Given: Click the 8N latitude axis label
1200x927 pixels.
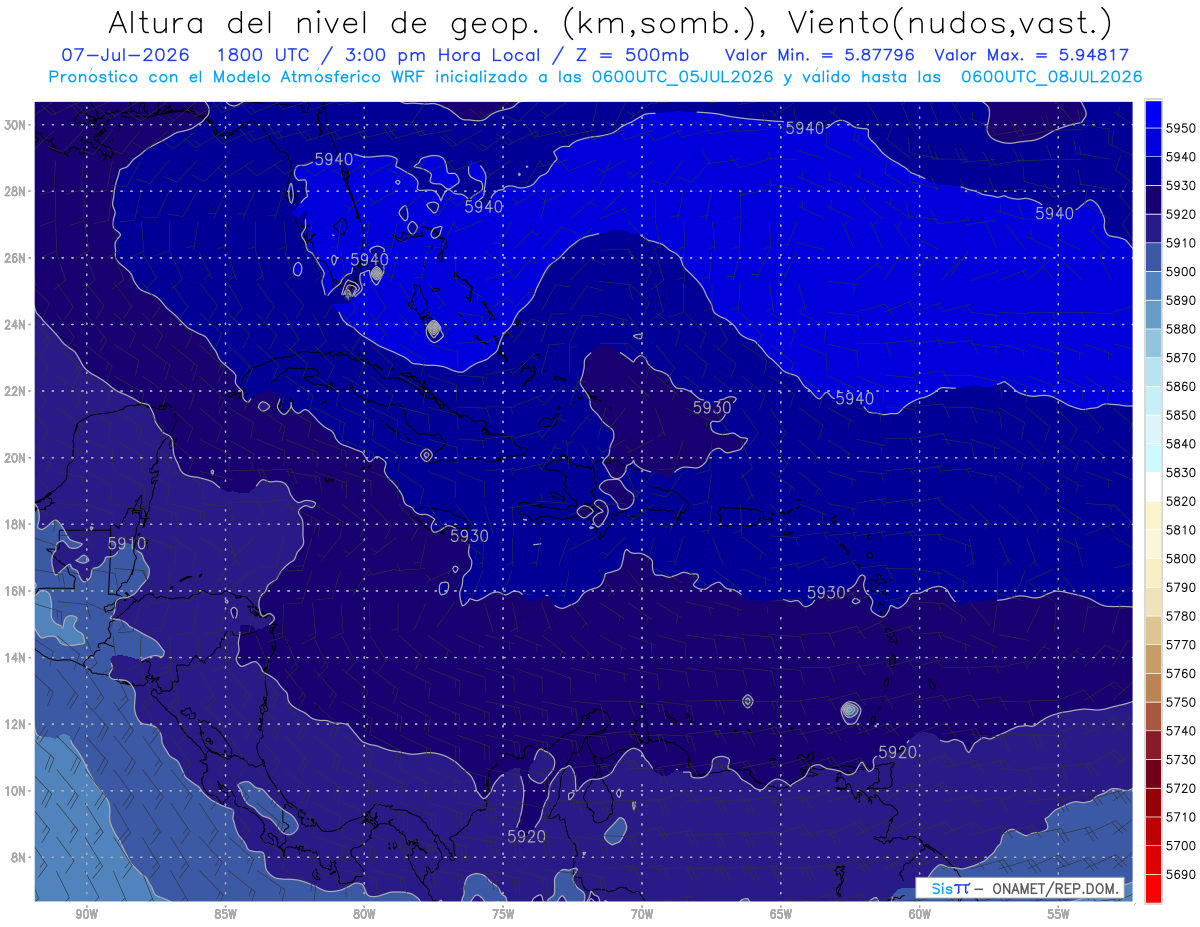Looking at the screenshot, I should tap(18, 857).
